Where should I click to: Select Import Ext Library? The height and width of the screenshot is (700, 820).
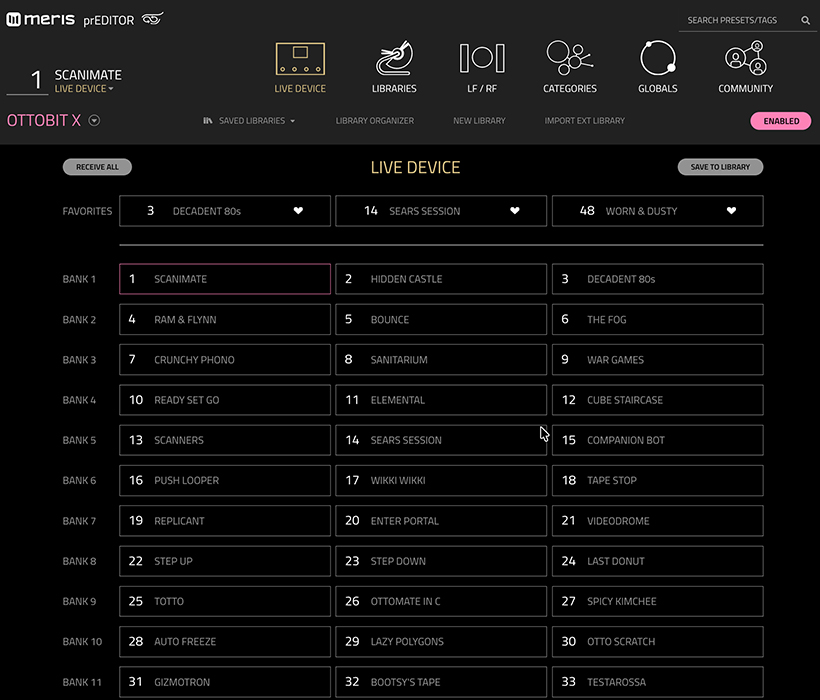(584, 121)
